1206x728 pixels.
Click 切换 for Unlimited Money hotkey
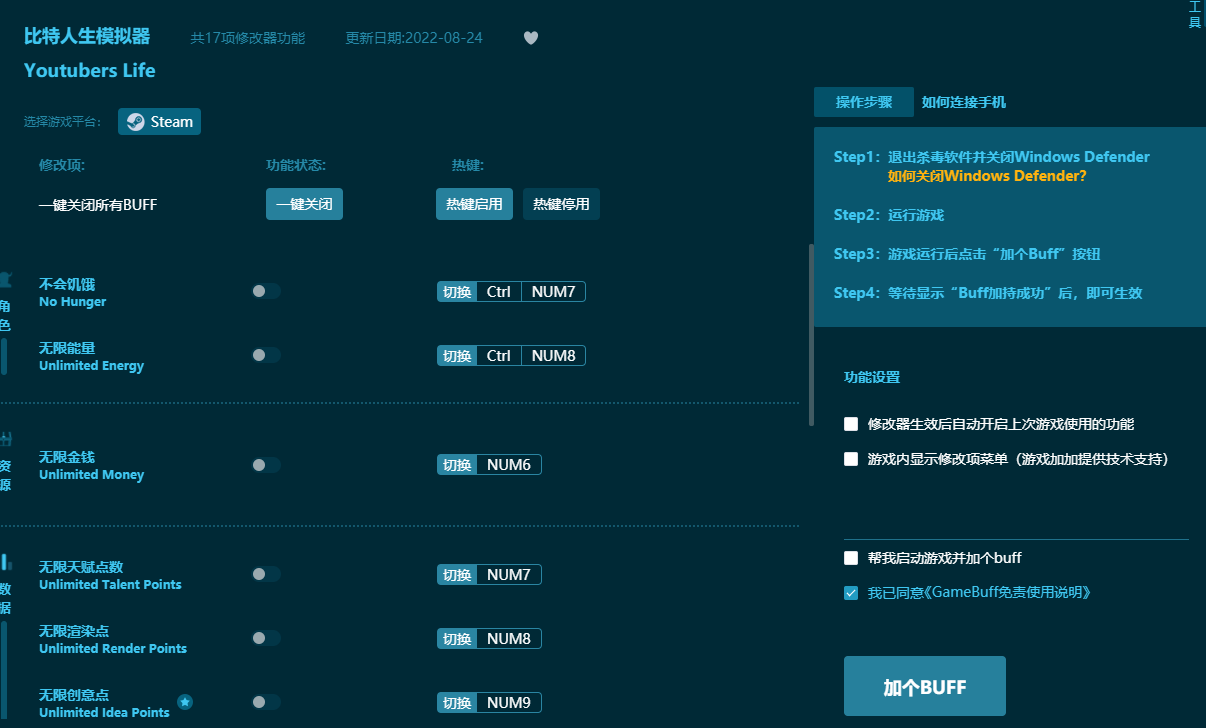(457, 465)
